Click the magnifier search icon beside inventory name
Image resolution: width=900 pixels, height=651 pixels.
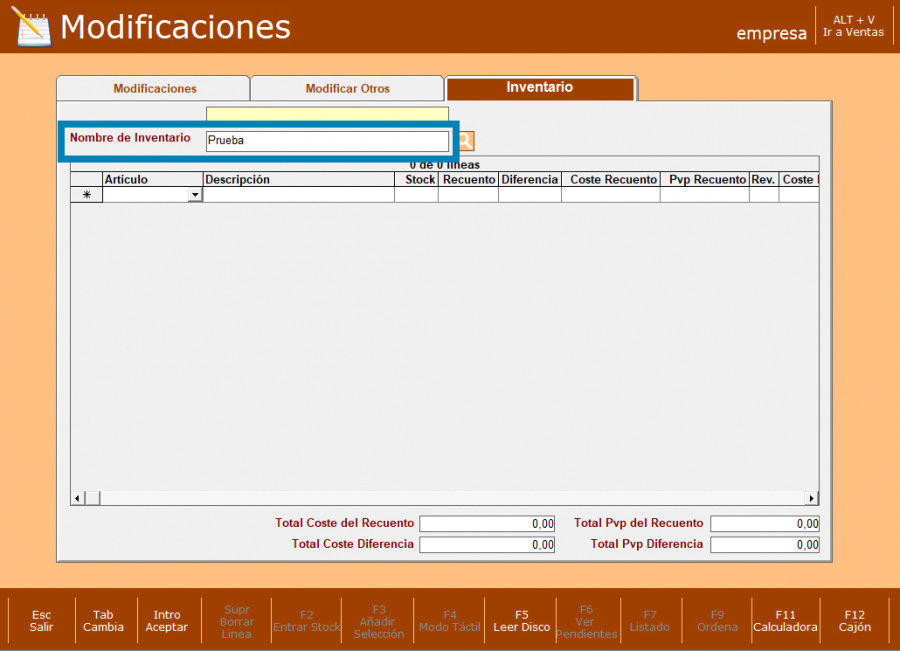pyautogui.click(x=466, y=141)
